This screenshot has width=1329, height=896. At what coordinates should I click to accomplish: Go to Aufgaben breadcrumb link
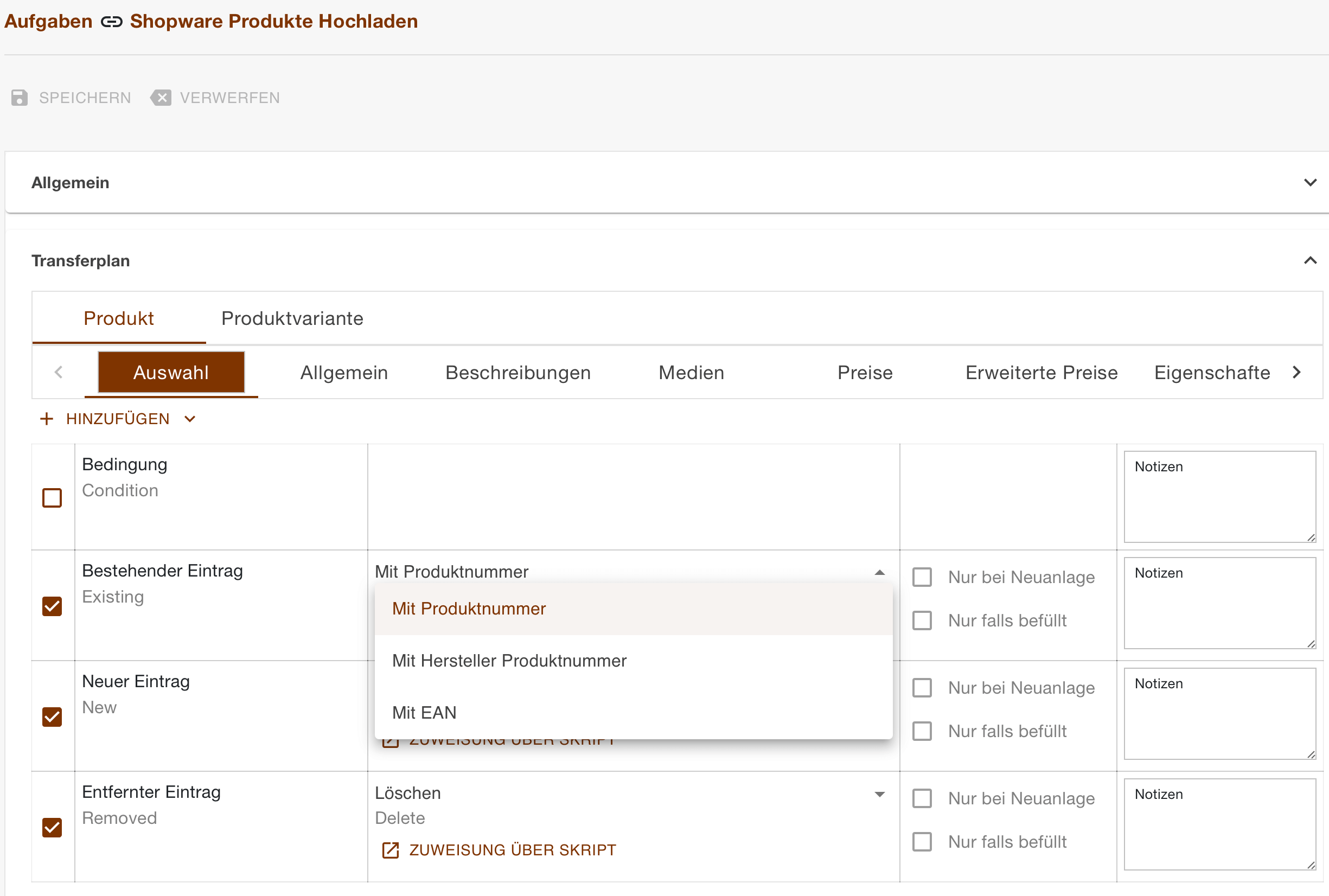click(48, 21)
